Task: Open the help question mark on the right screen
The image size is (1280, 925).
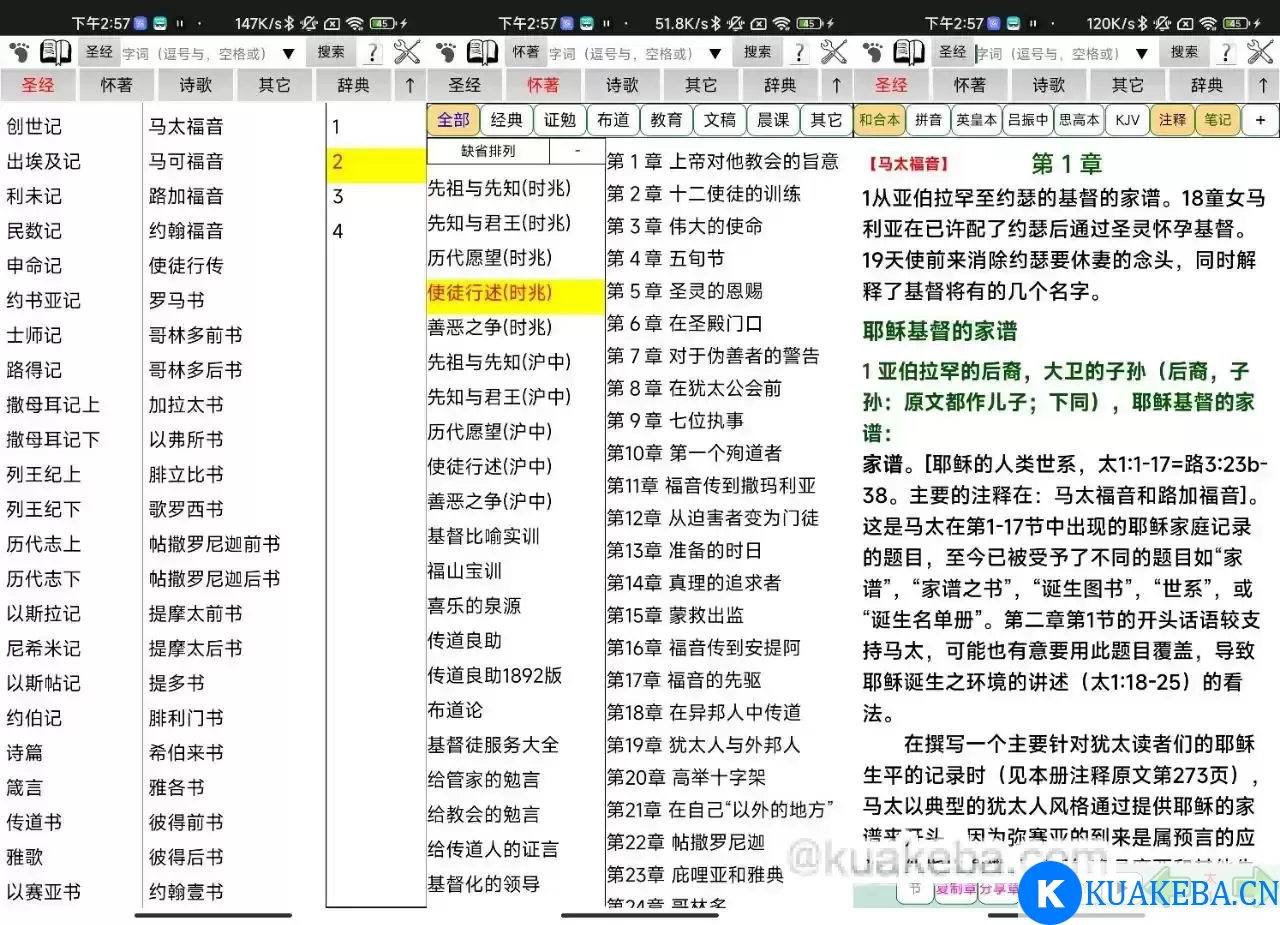Action: [x=1227, y=53]
